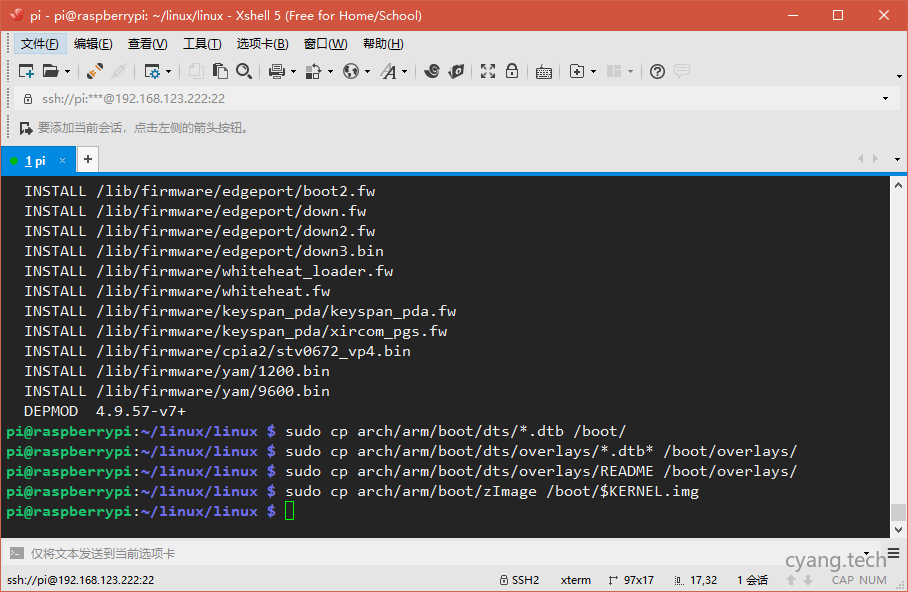908x592 pixels.
Task: Open the font A dropdown arrow
Action: tap(405, 71)
